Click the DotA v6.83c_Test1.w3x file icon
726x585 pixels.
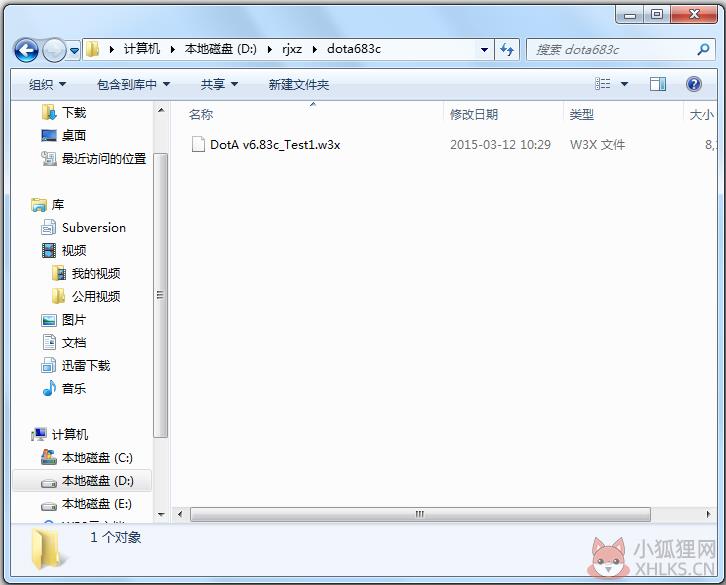pyautogui.click(x=198, y=144)
